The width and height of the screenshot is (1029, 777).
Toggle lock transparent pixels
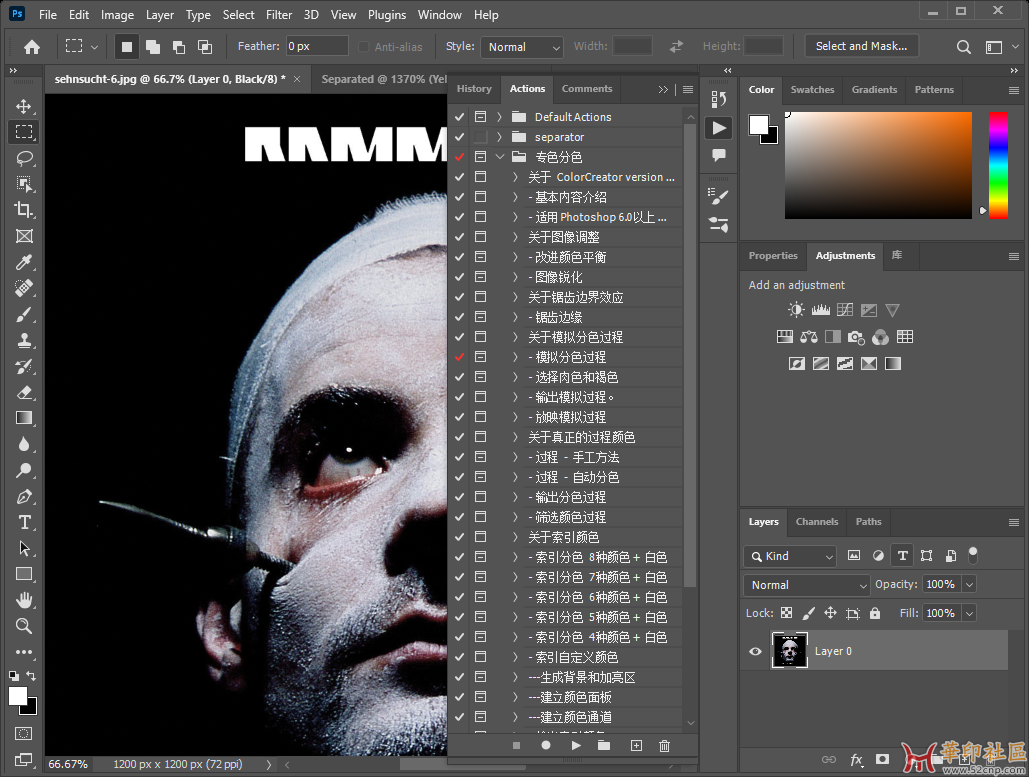pyautogui.click(x=786, y=613)
